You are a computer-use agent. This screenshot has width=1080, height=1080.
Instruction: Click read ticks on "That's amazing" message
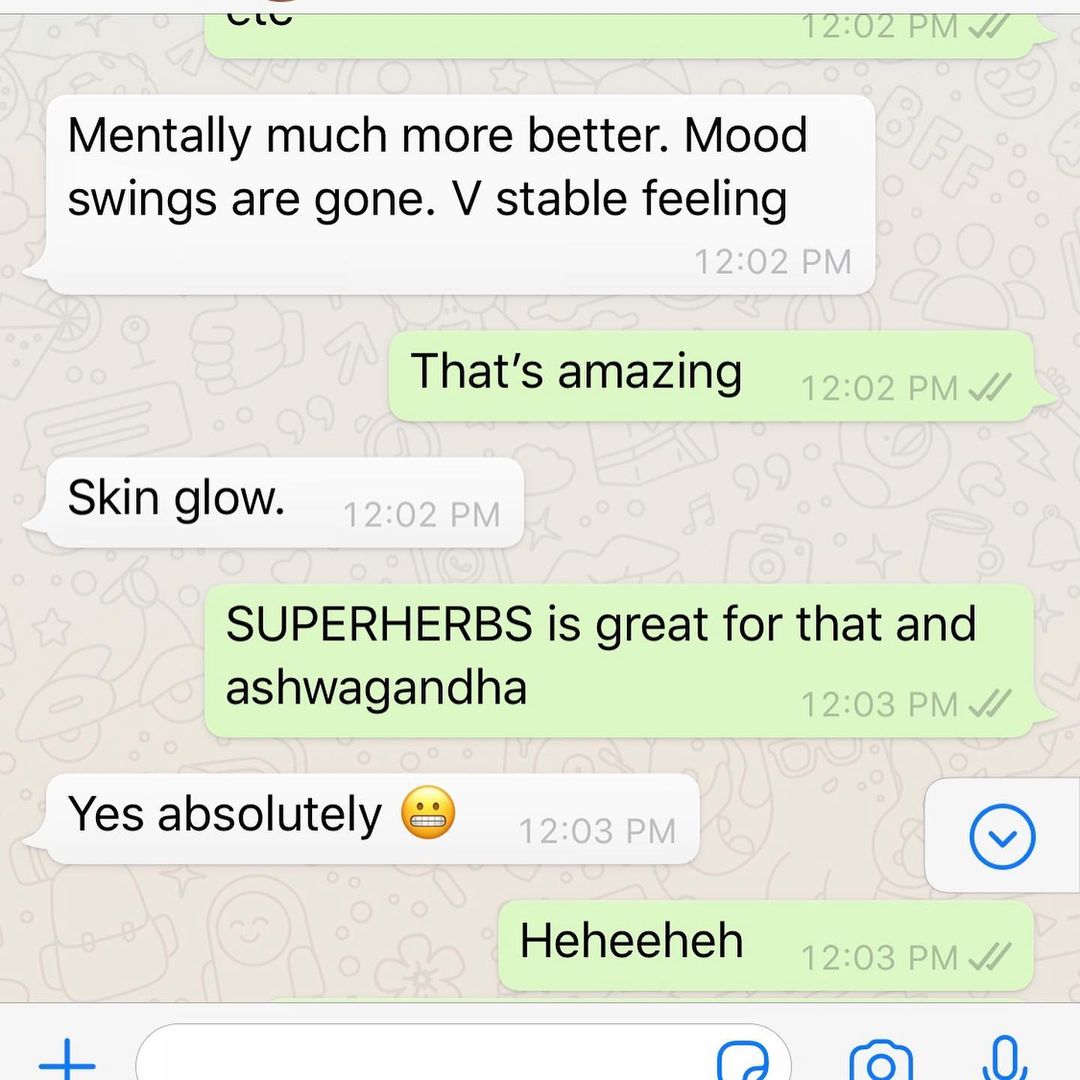[990, 387]
